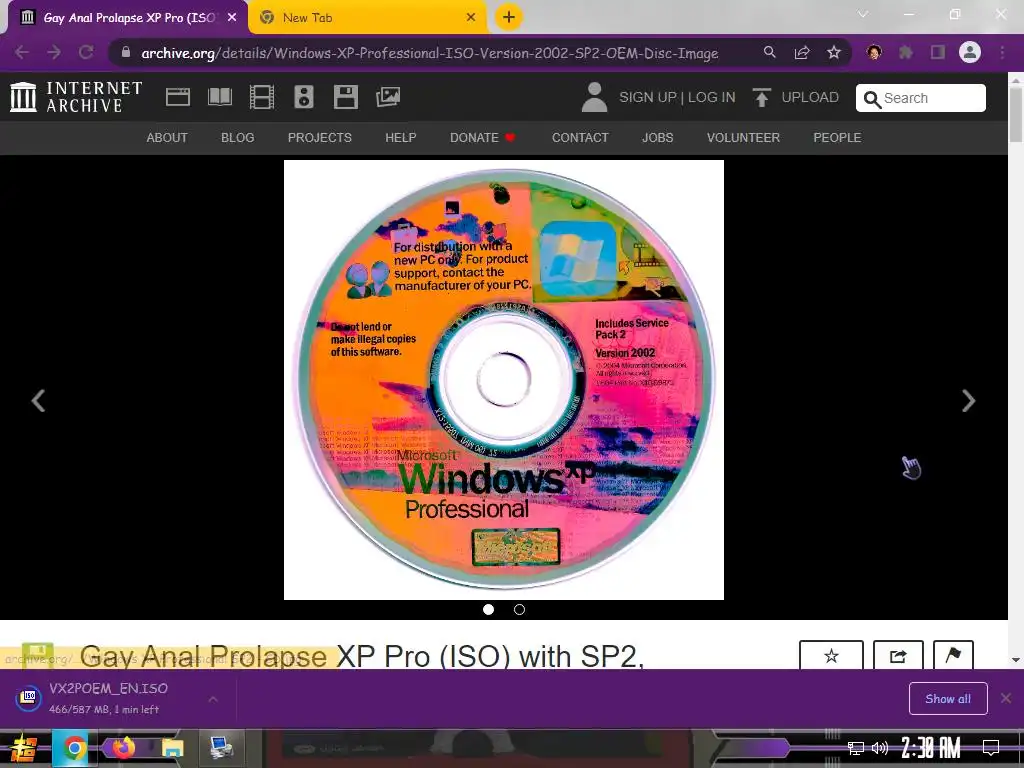Open the Video film strip icon
This screenshot has width=1024, height=768.
(262, 97)
